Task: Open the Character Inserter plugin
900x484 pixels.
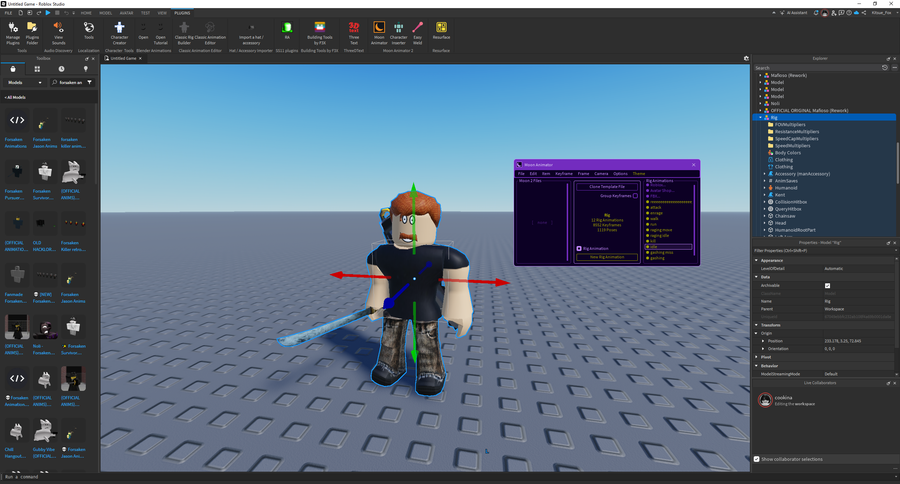Action: [398, 33]
